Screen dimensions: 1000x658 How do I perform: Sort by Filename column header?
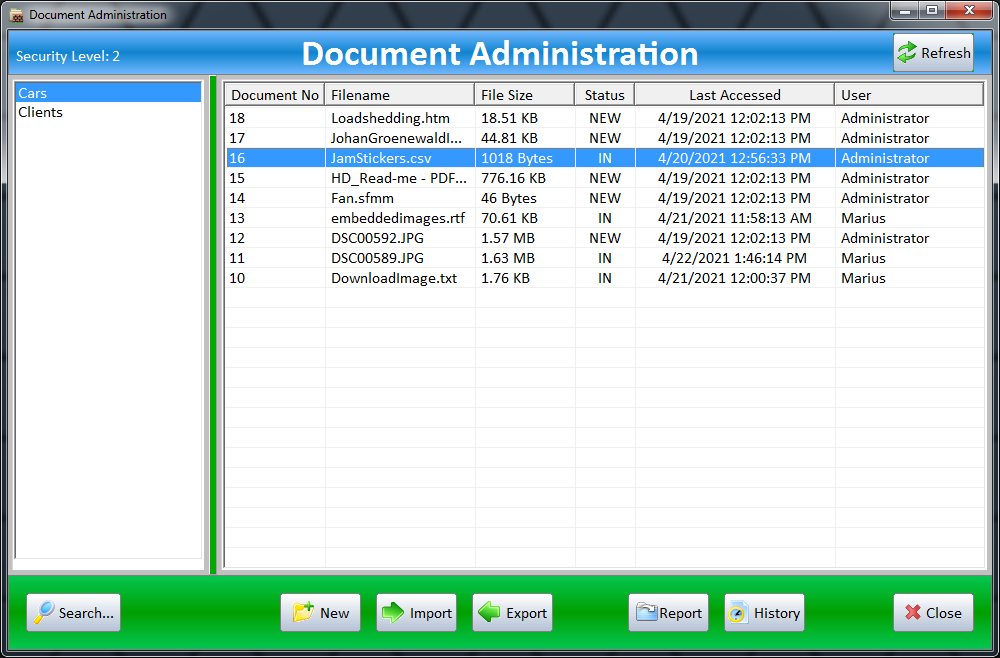[400, 95]
